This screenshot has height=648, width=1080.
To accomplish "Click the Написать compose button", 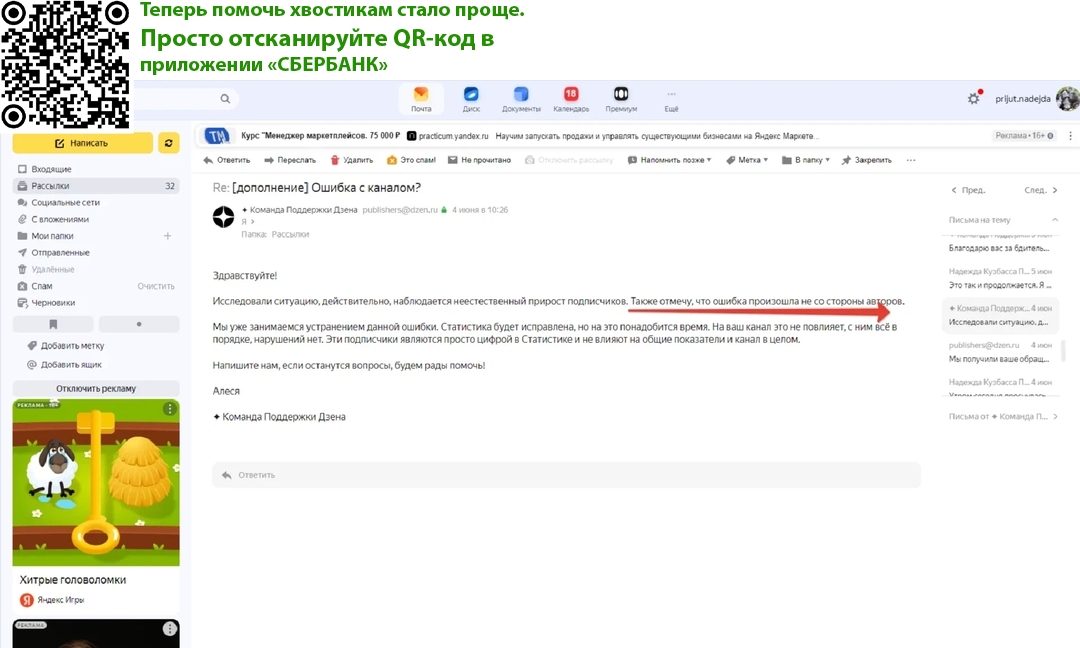I will [x=83, y=143].
